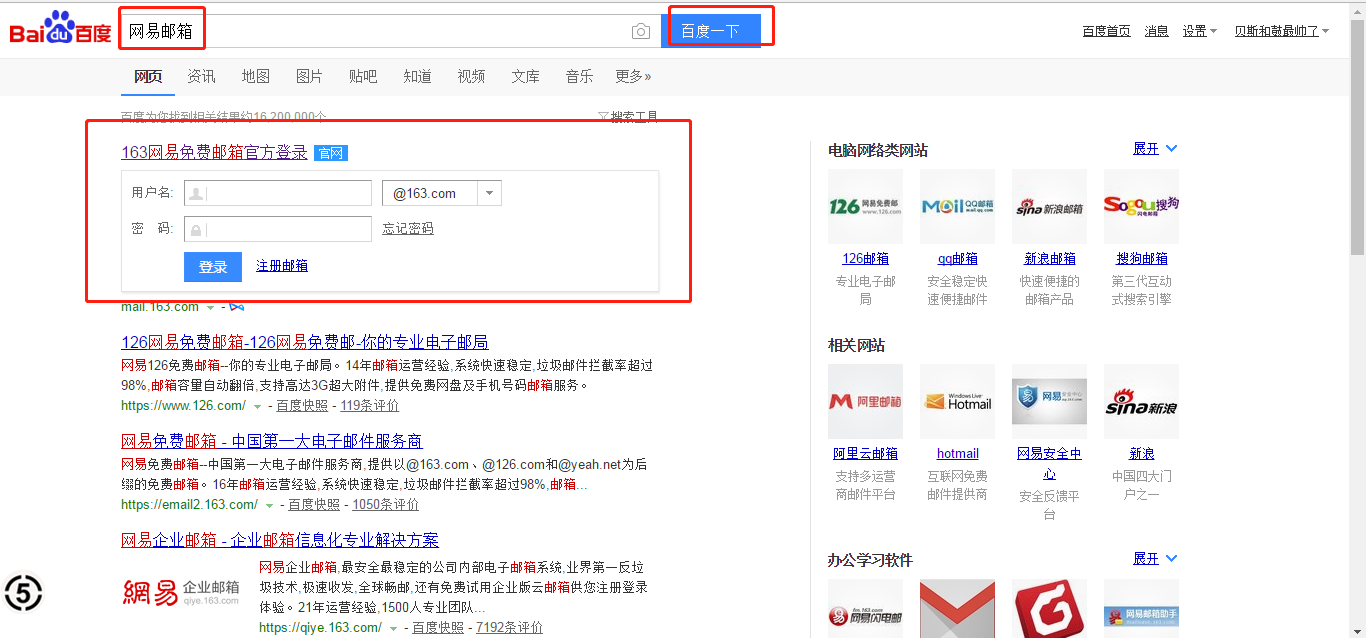Click the 用户名 input field

[278, 193]
